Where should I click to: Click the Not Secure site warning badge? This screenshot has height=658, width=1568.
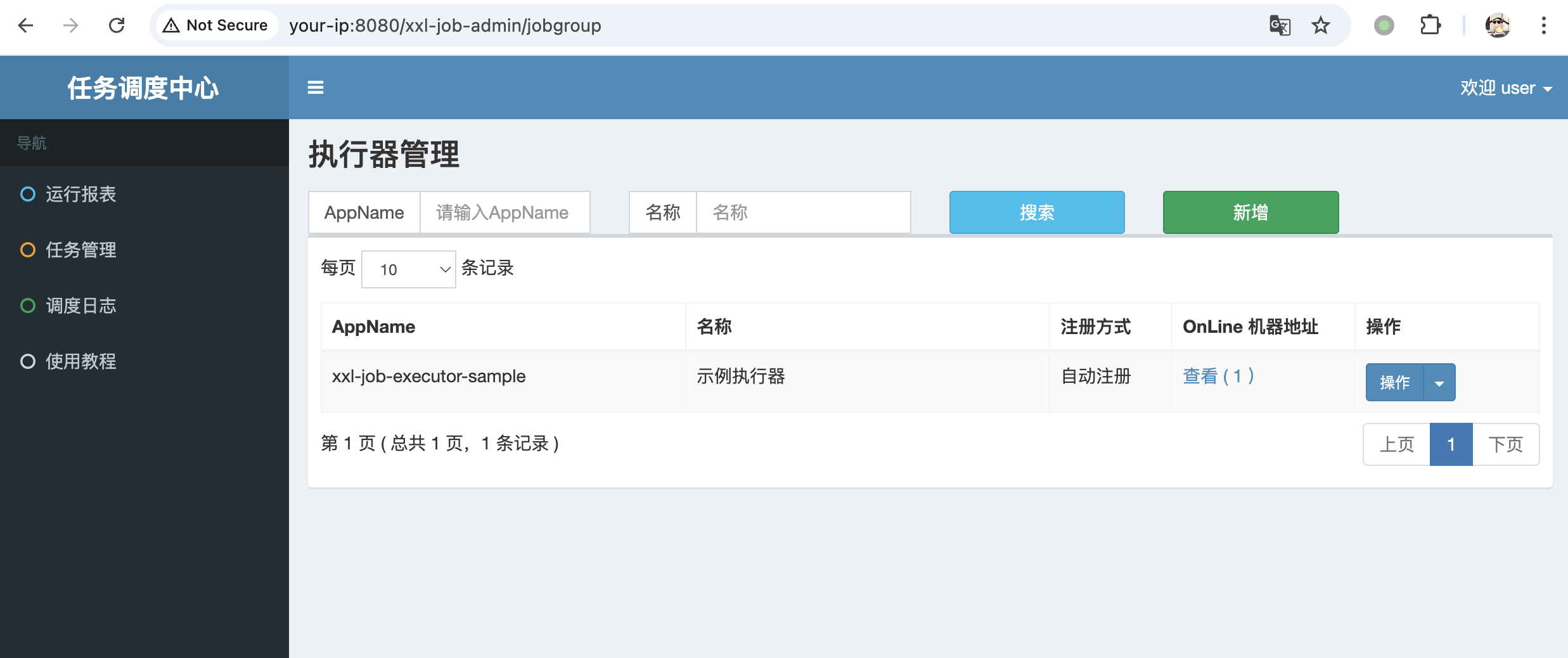coord(216,25)
